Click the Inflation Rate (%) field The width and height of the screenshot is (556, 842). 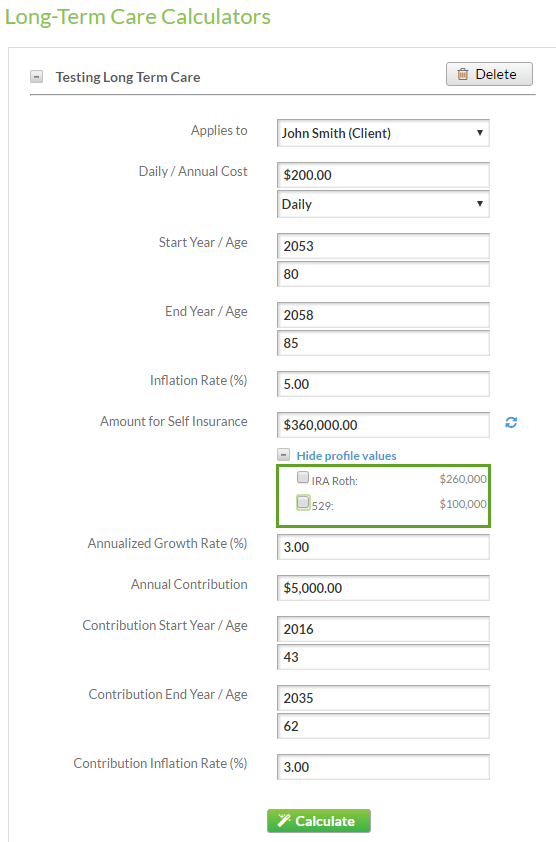tap(383, 384)
